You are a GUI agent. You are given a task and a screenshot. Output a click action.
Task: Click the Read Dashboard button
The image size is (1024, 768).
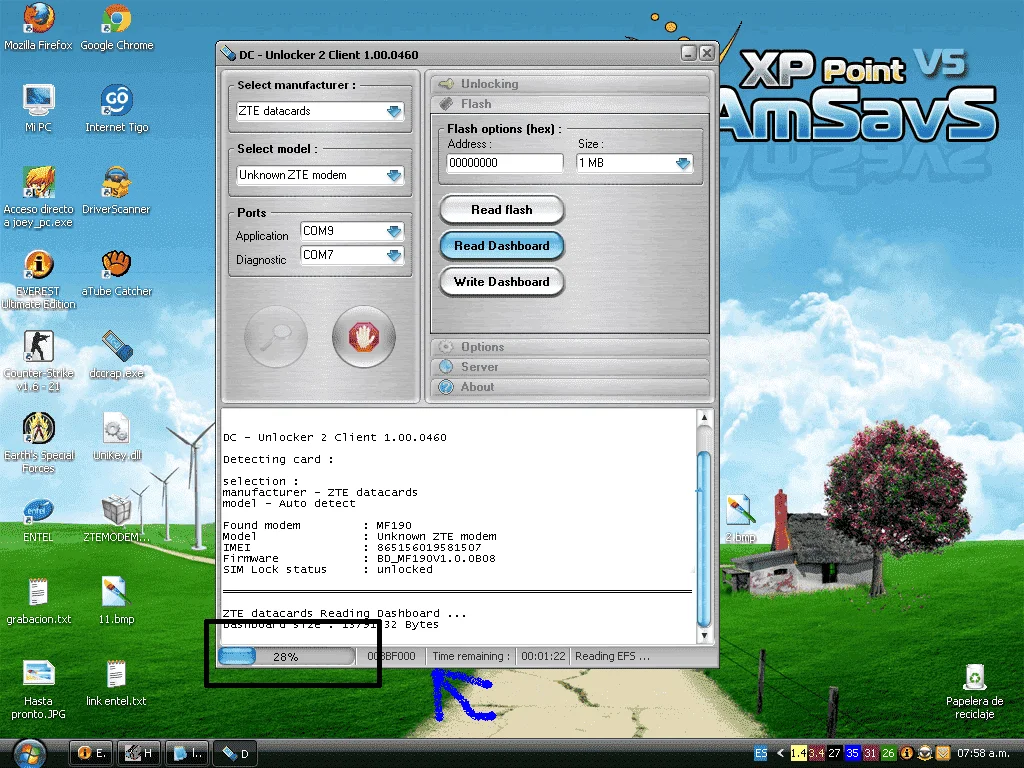[x=502, y=246]
